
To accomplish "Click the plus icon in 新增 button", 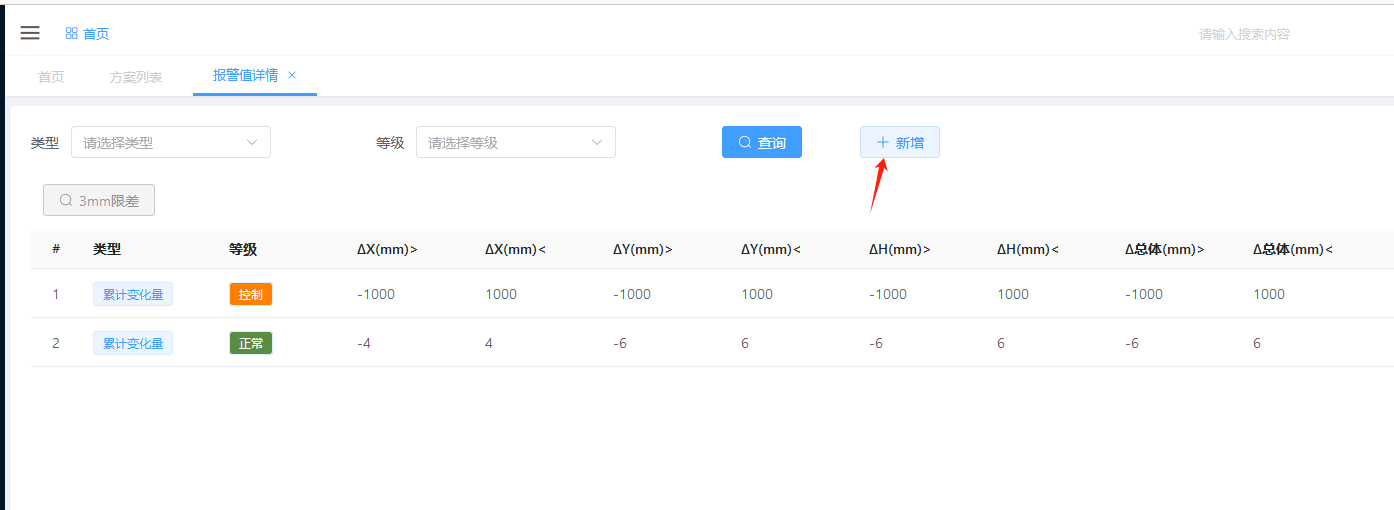I will coord(882,142).
